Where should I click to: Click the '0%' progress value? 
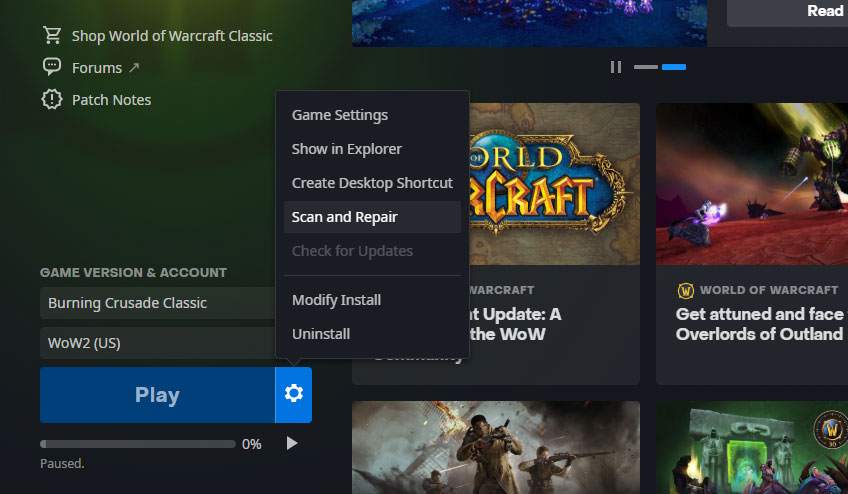(x=251, y=444)
